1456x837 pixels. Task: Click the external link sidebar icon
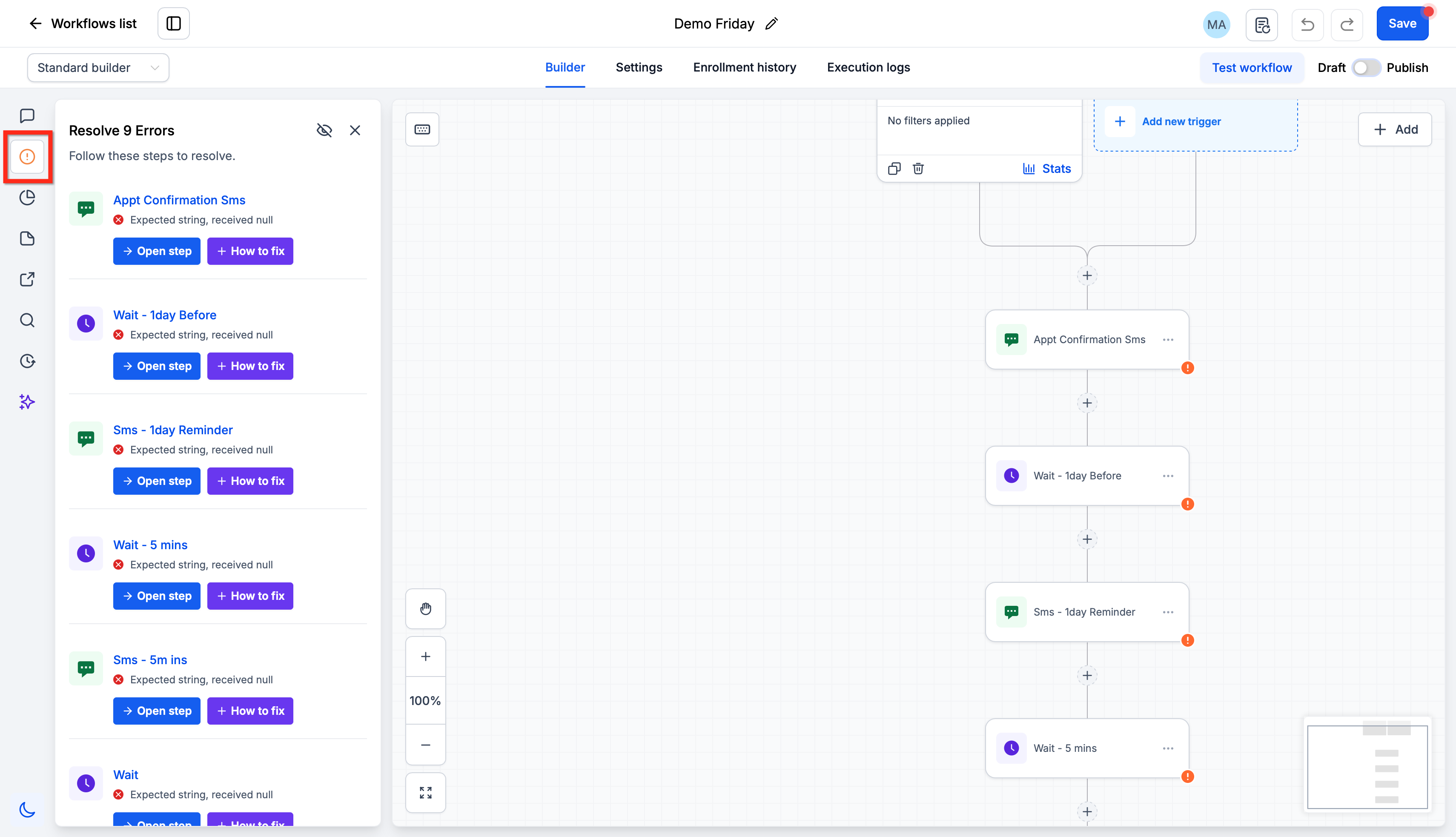(x=27, y=279)
